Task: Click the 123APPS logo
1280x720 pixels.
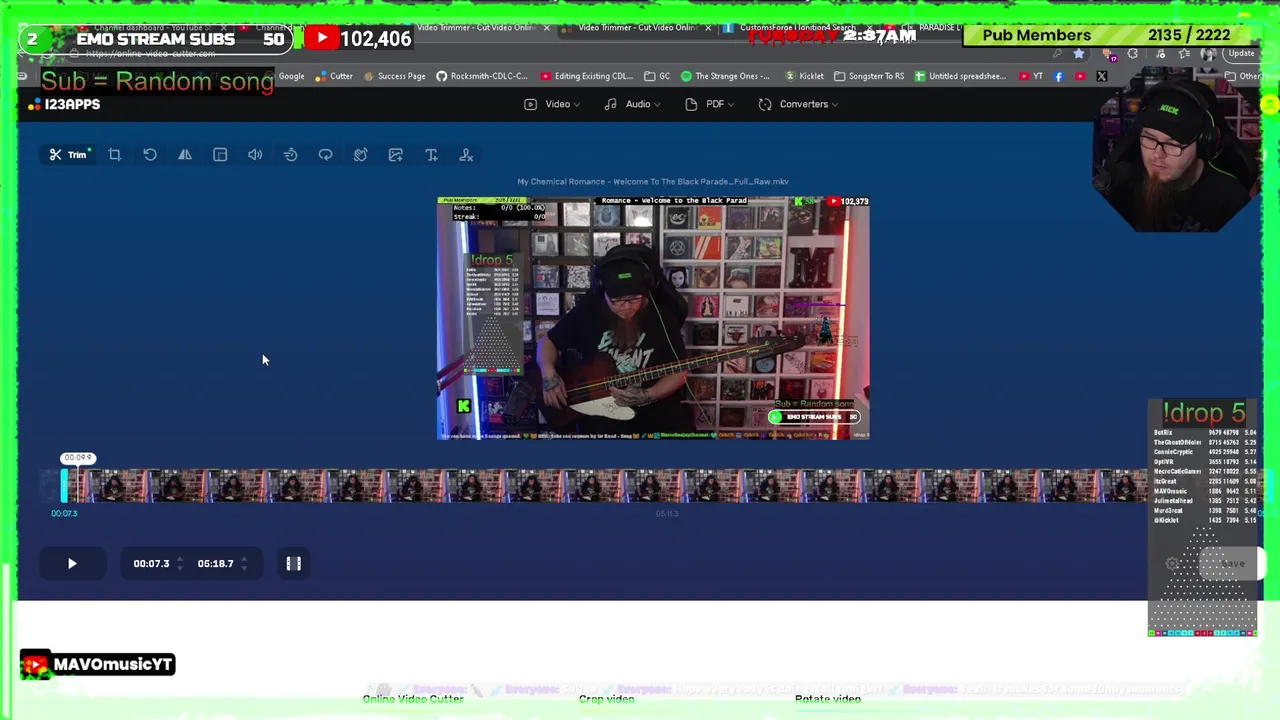Action: (x=65, y=104)
